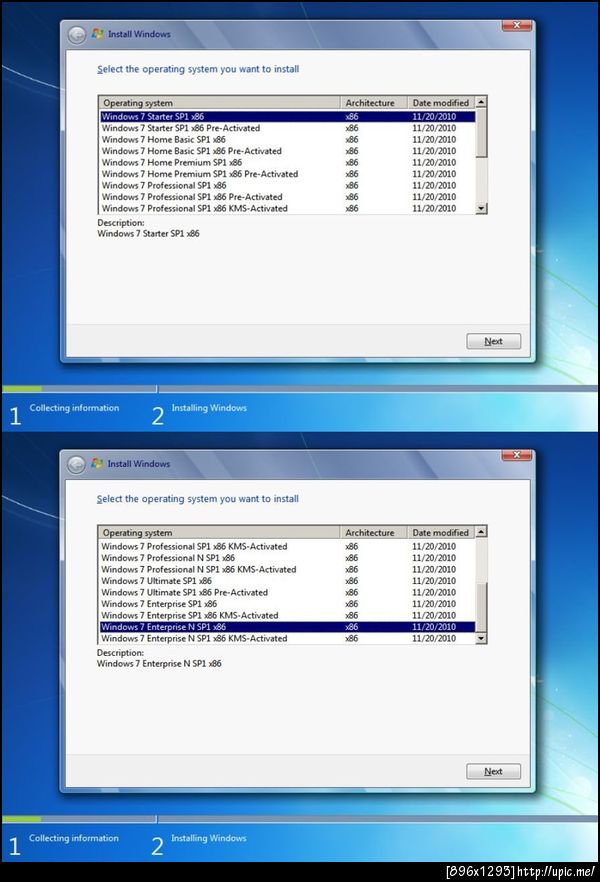The image size is (600, 882).
Task: Sort by Date modified column in lower list
Action: 441,533
